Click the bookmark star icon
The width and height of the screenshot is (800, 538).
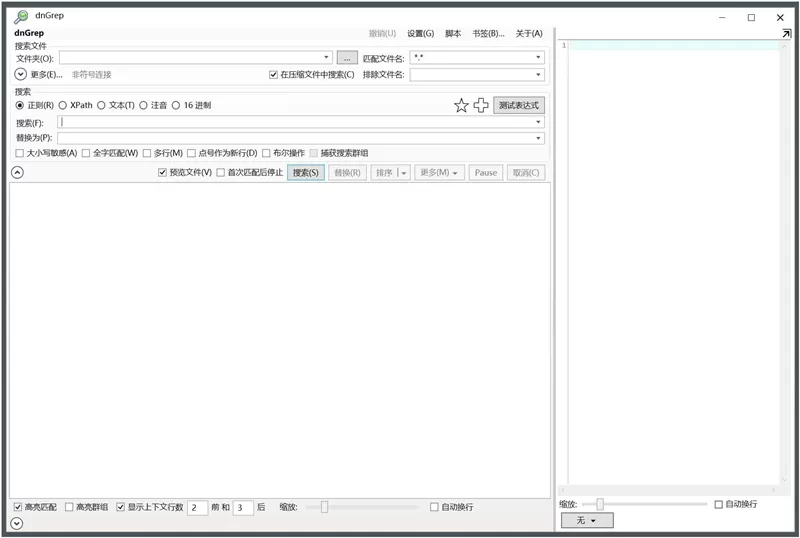coord(461,106)
